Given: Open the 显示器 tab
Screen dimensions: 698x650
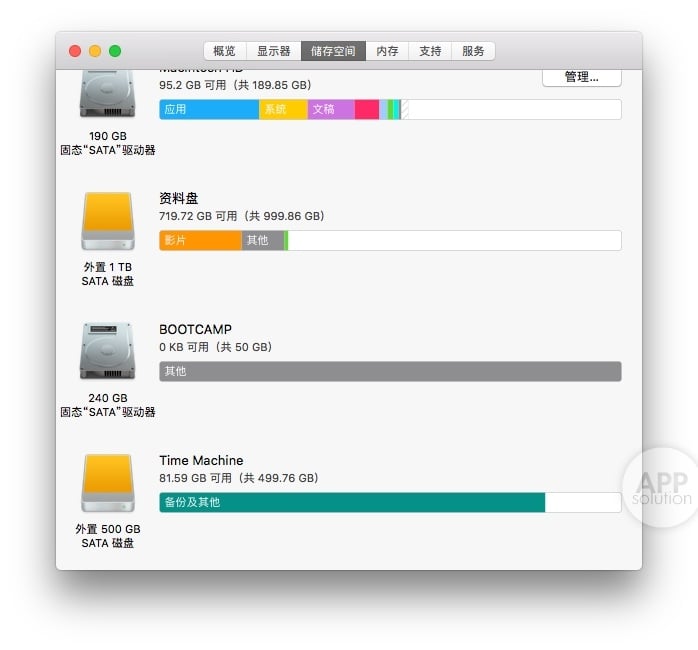Looking at the screenshot, I should [274, 51].
